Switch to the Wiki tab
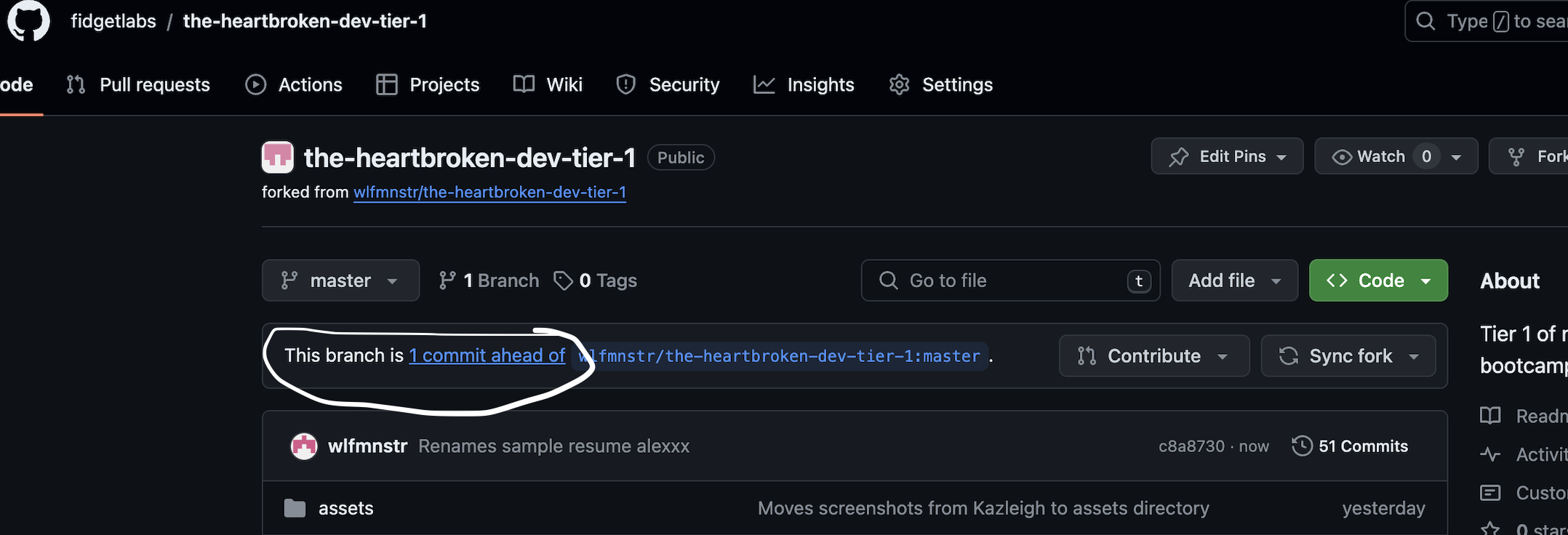 pos(548,84)
